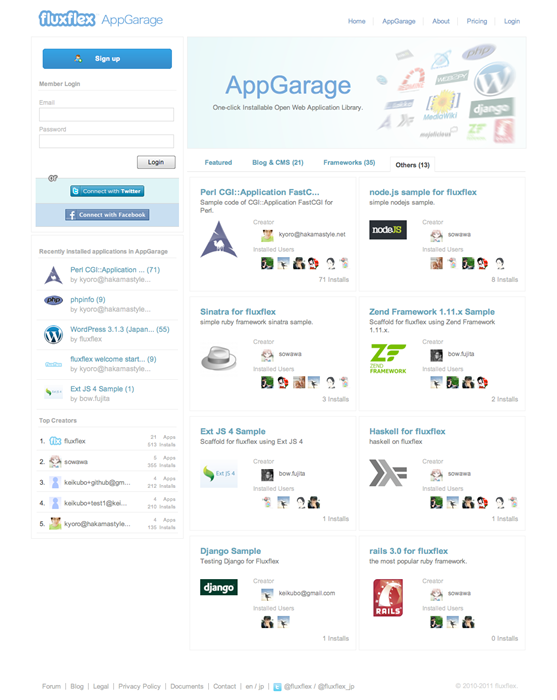Open AppGarage in top navigation
The width and height of the screenshot is (557, 700).
(x=399, y=21)
